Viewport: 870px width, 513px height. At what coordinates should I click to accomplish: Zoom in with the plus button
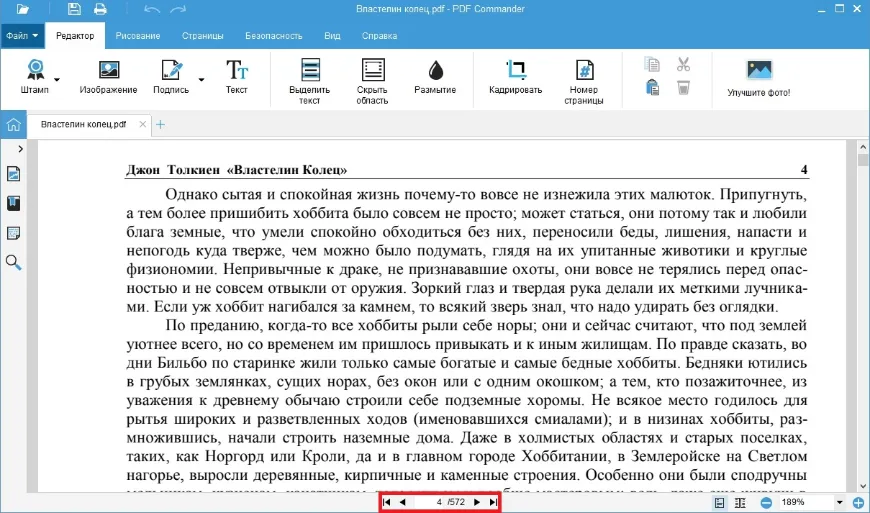(x=858, y=503)
